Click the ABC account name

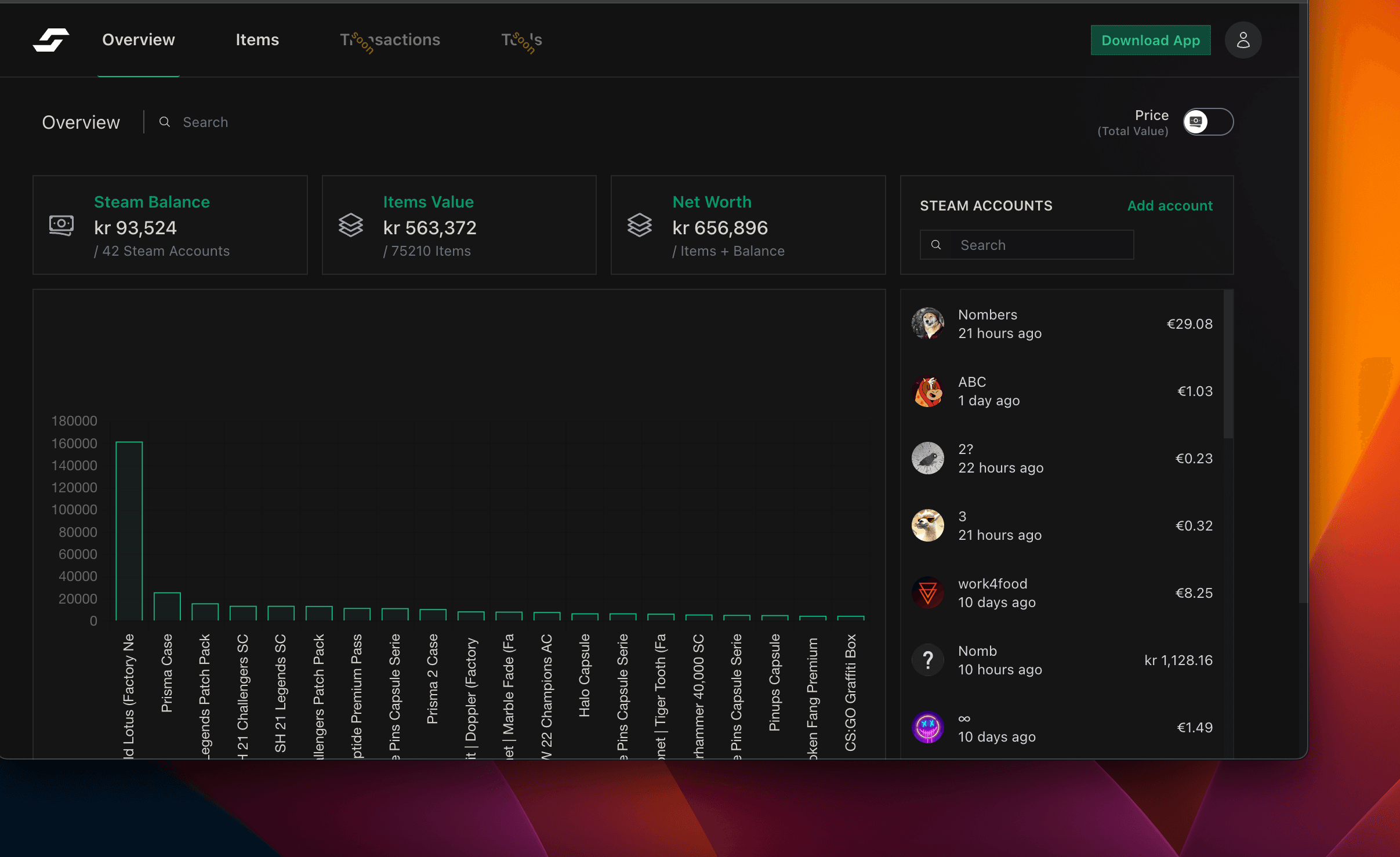[972, 382]
